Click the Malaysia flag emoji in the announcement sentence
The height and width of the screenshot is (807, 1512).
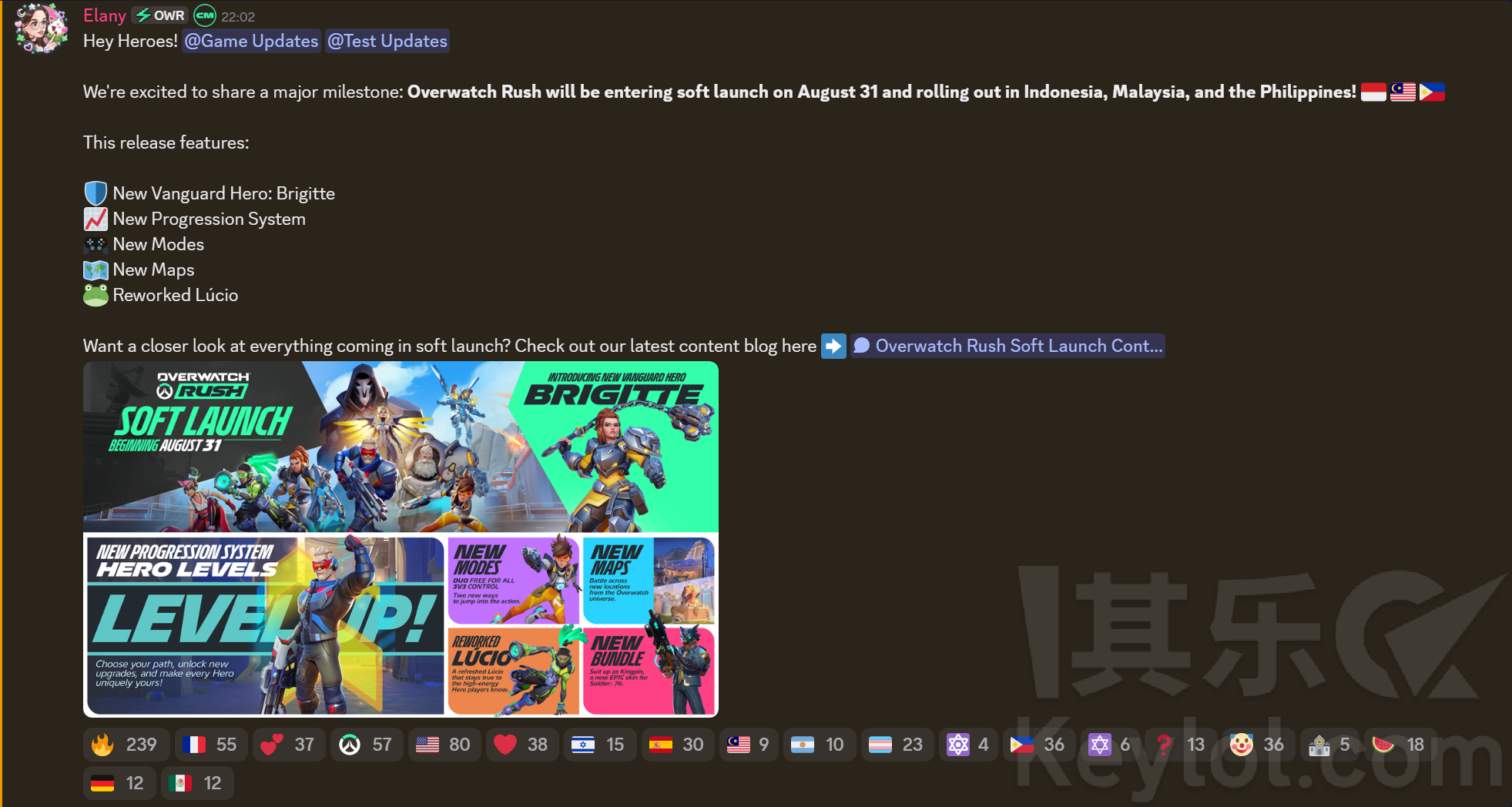tap(1403, 92)
